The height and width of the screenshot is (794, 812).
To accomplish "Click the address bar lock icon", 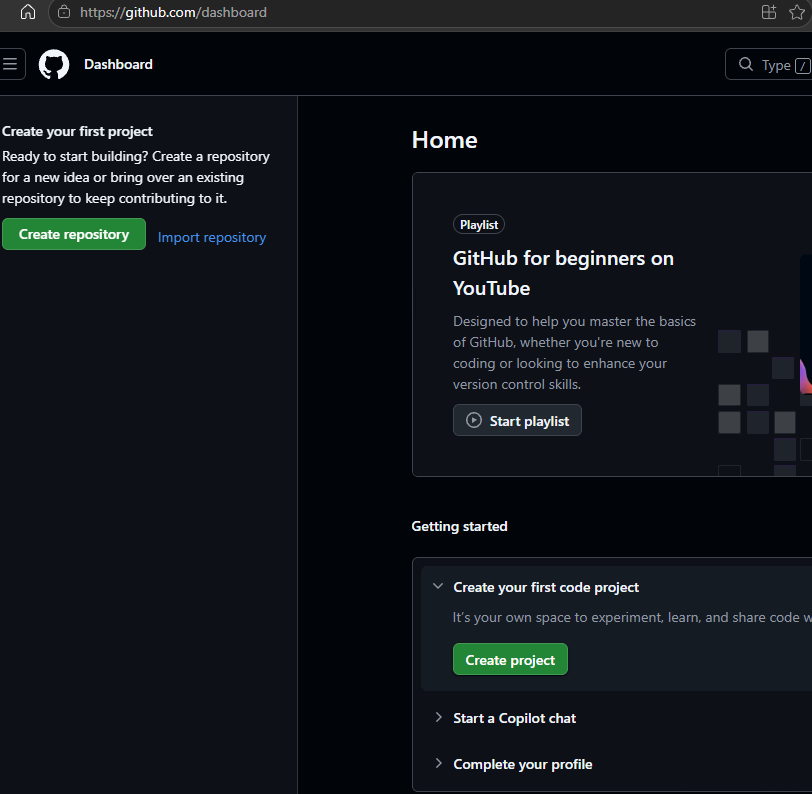I will click(x=64, y=12).
